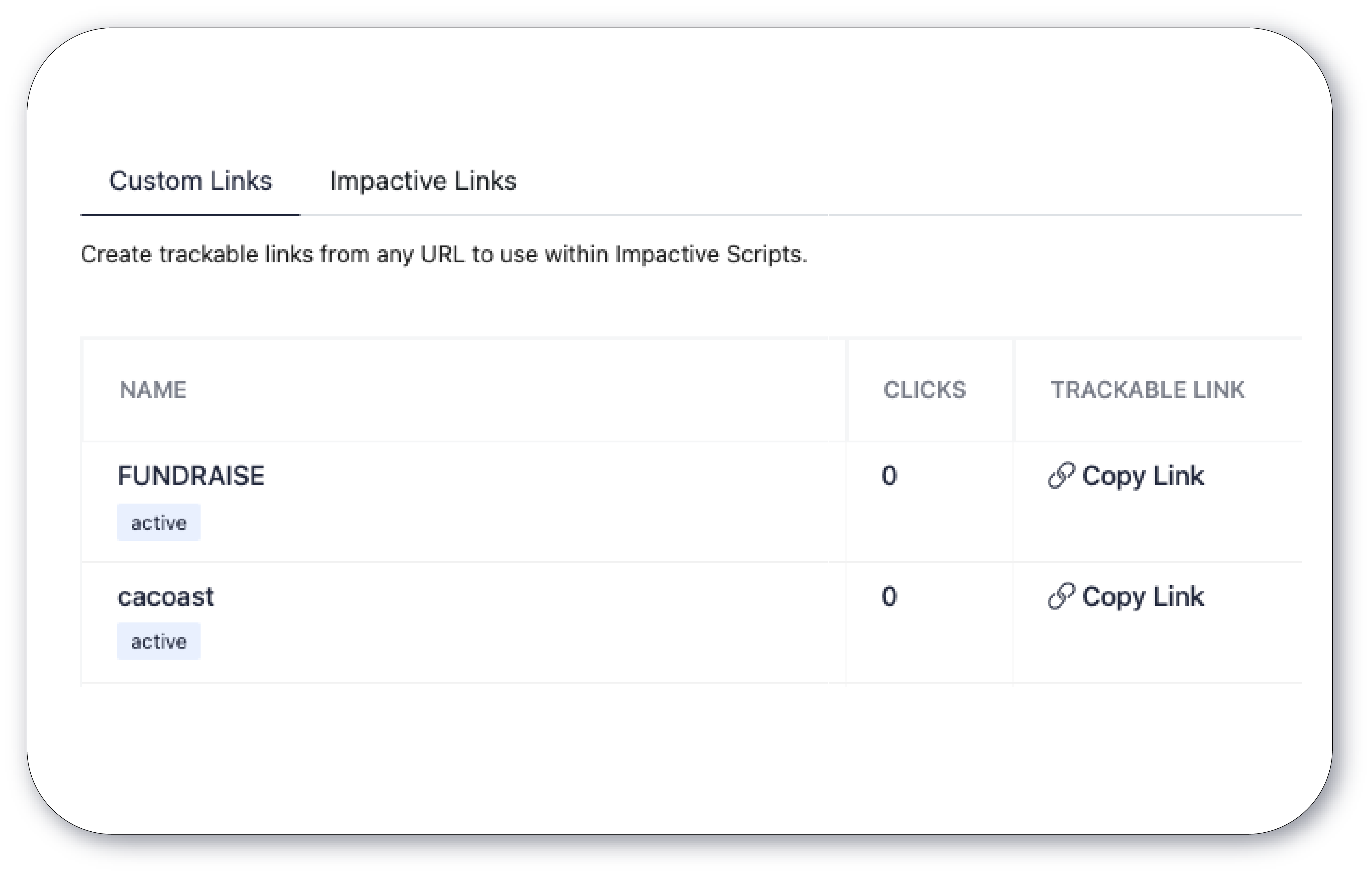Click the CLICKS column header

(925, 390)
